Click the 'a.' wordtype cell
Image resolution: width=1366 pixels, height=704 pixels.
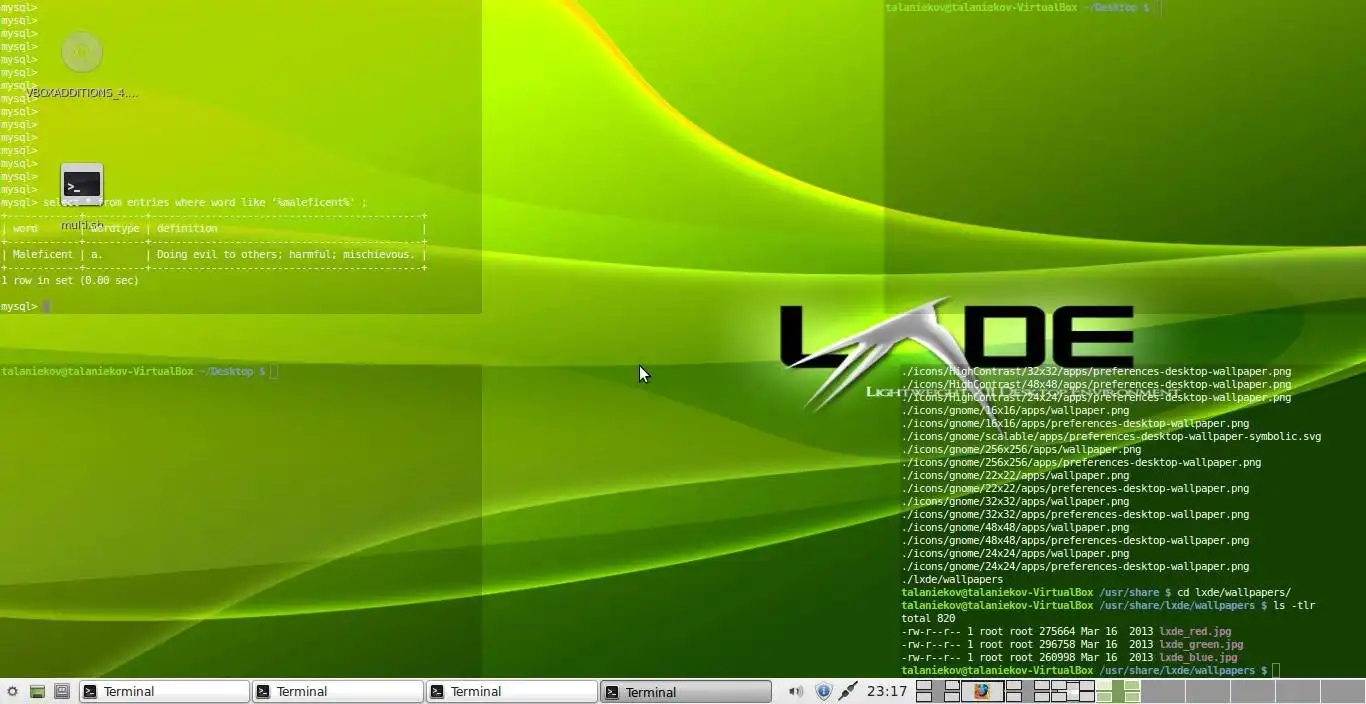coord(97,254)
